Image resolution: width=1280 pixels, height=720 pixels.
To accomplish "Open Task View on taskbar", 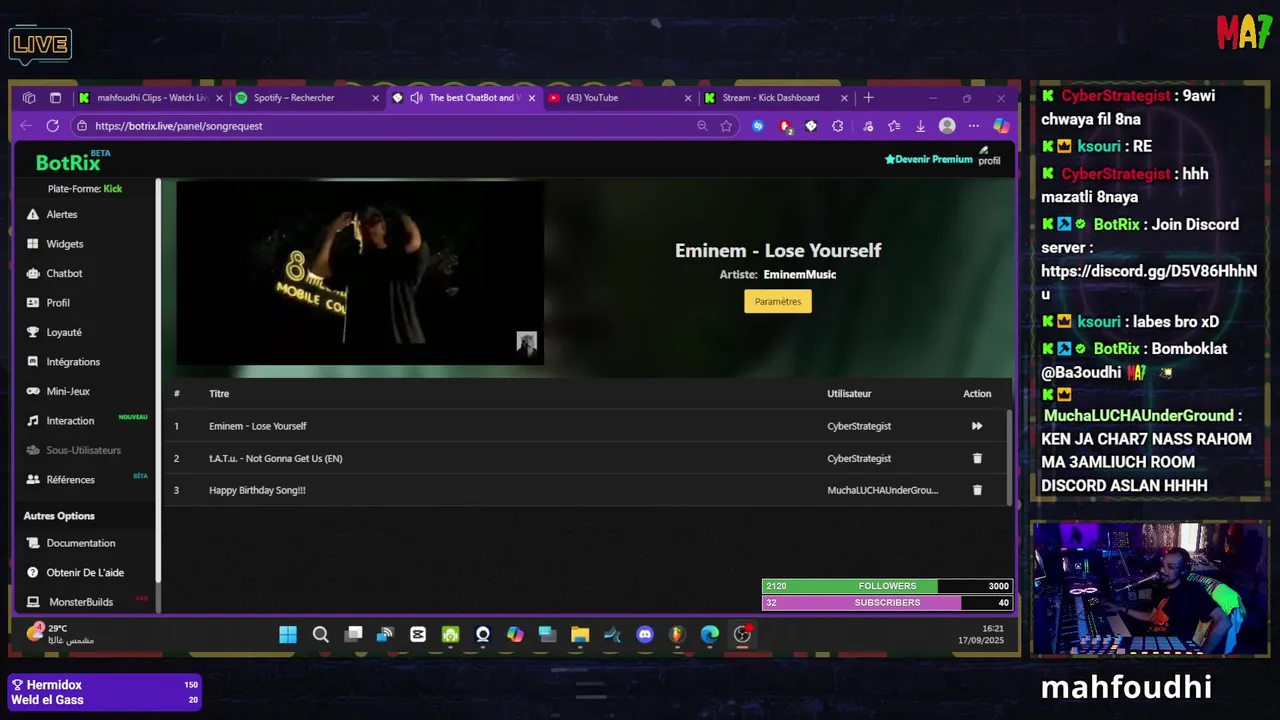I will (x=353, y=634).
